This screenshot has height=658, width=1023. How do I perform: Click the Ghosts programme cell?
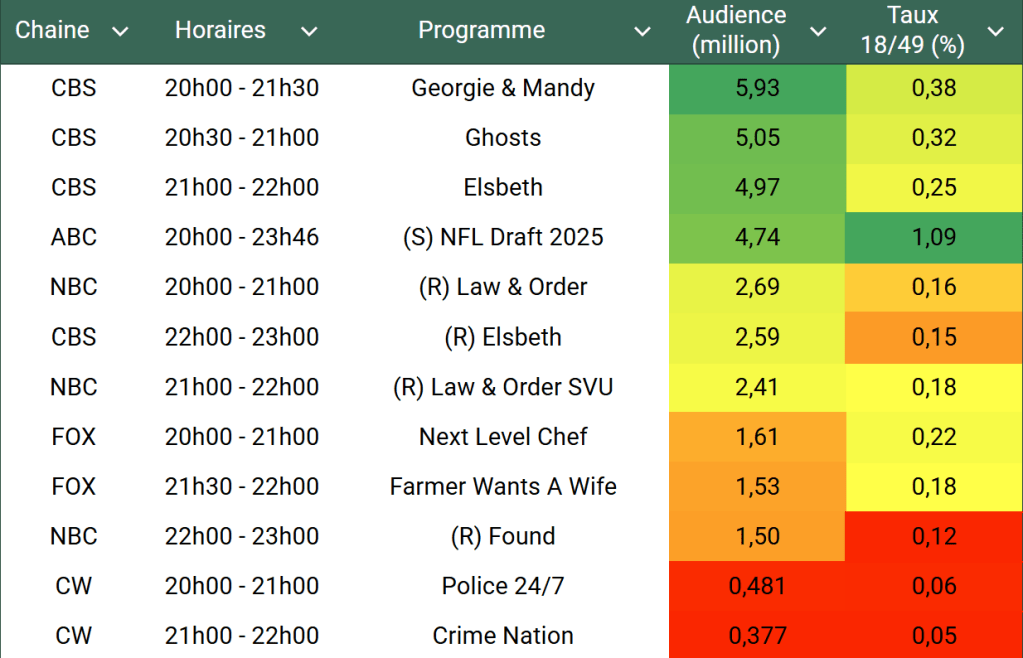point(503,138)
